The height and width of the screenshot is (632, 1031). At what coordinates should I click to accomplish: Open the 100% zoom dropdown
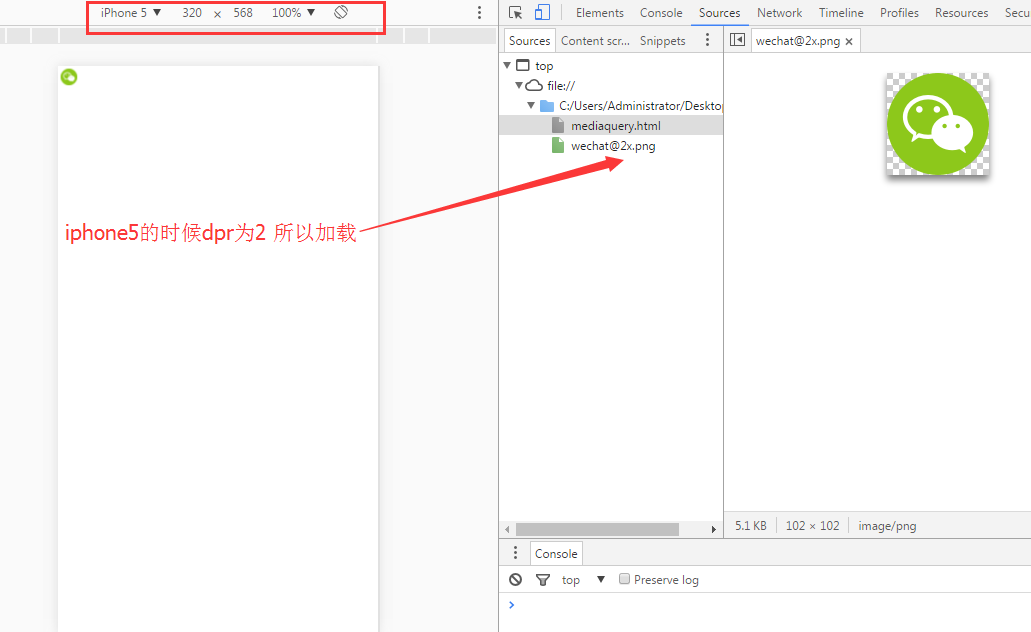pos(293,12)
